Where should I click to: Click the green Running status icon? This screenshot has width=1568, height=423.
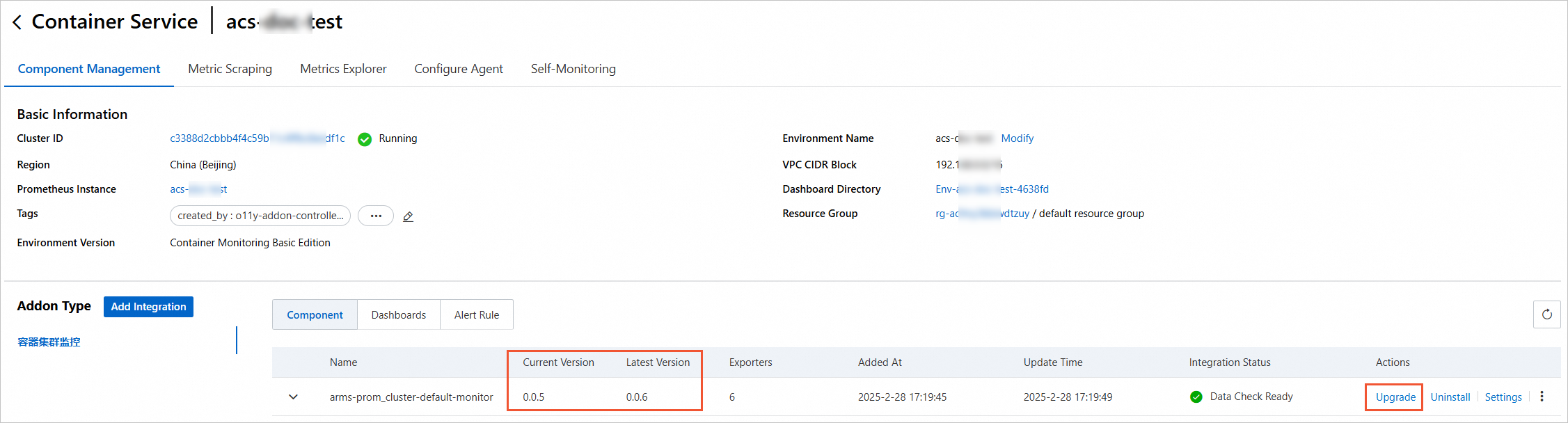[365, 139]
